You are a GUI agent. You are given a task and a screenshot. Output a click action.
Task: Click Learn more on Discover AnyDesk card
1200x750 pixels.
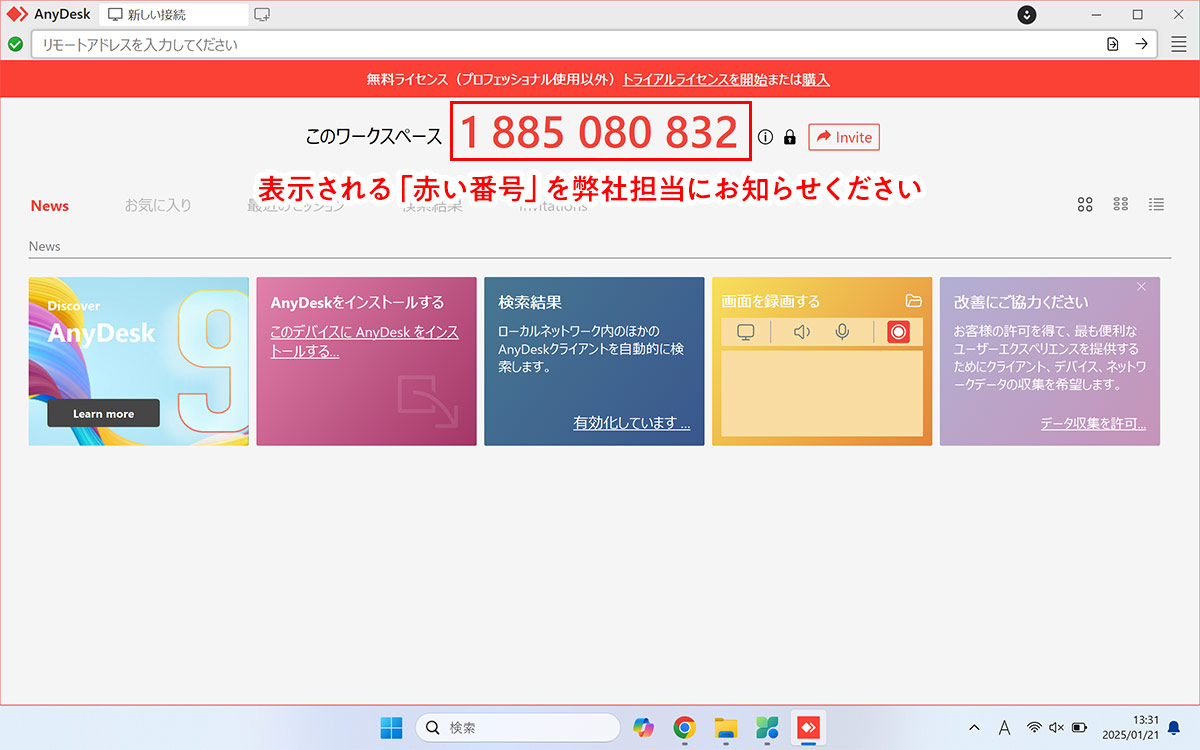point(104,413)
